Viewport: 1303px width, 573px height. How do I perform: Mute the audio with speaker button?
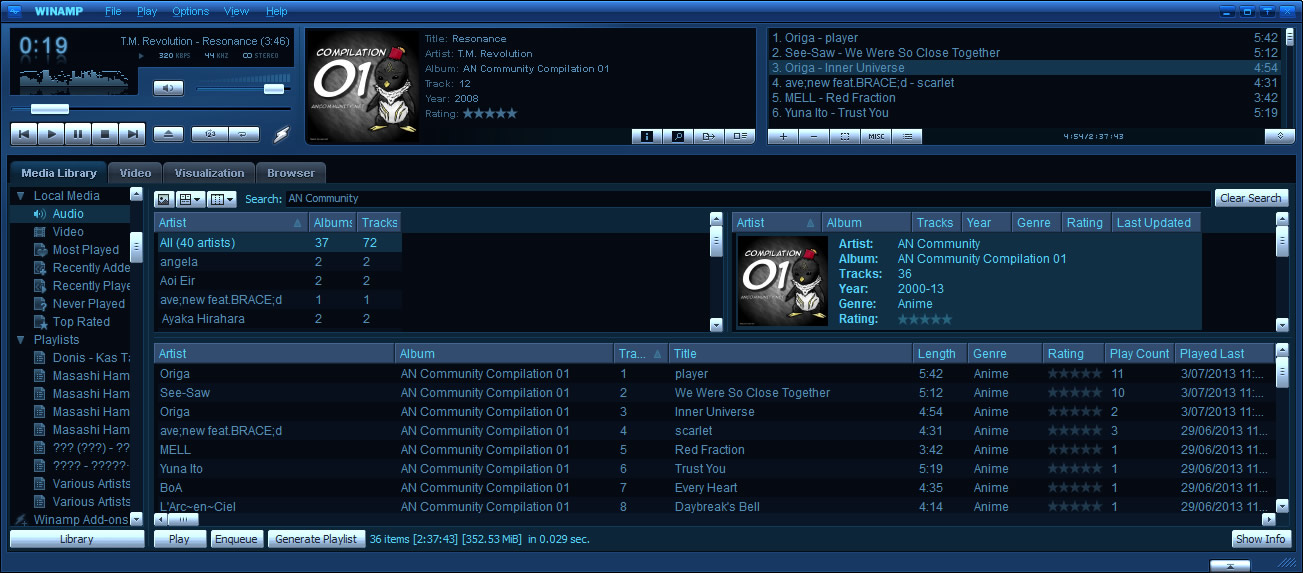click(168, 88)
